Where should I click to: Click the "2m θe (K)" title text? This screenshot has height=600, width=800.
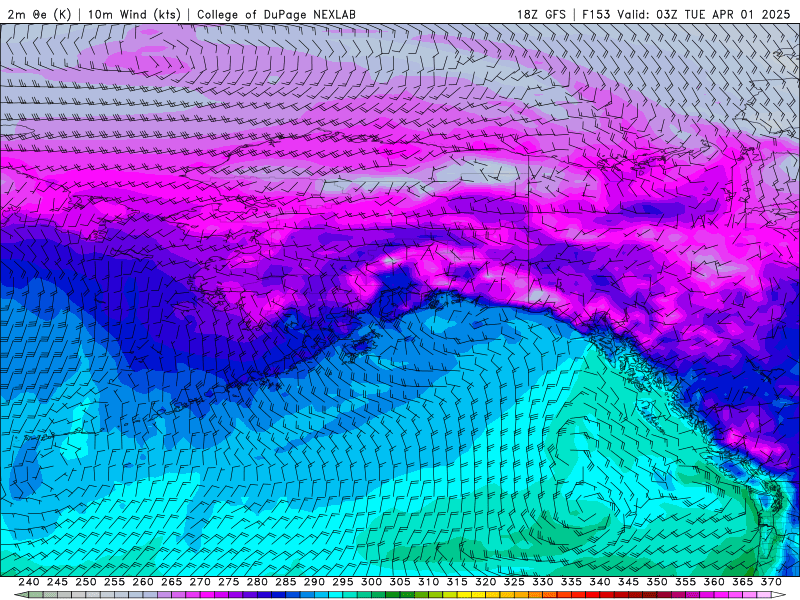pos(39,14)
